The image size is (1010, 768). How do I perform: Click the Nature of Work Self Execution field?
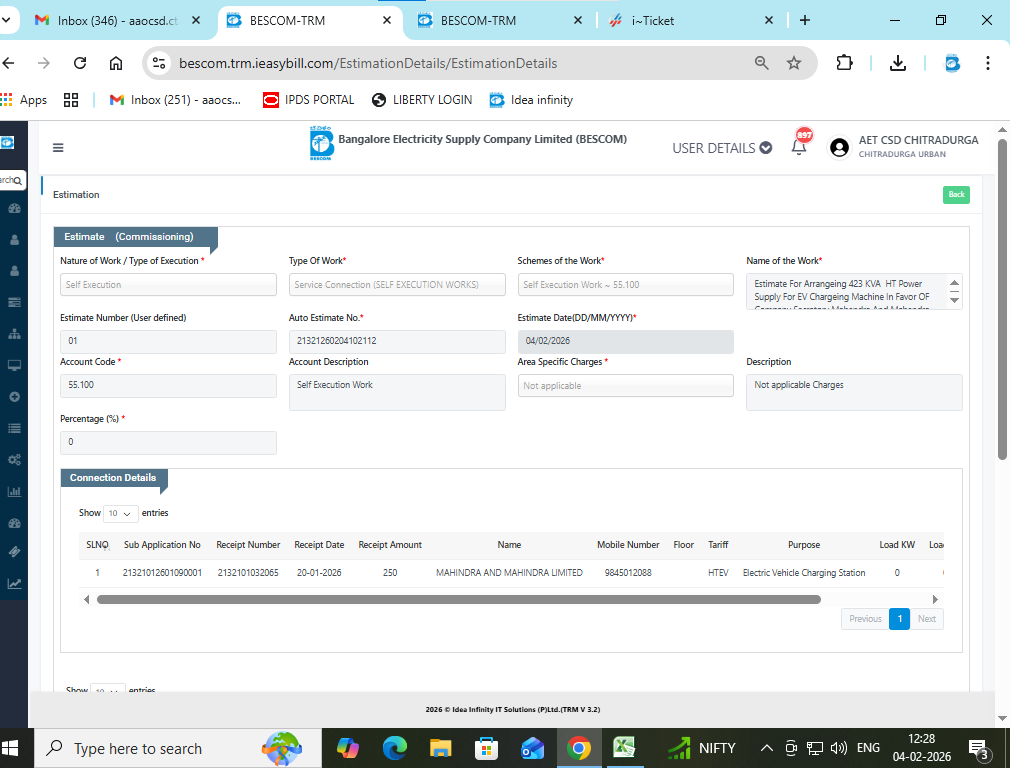(168, 285)
